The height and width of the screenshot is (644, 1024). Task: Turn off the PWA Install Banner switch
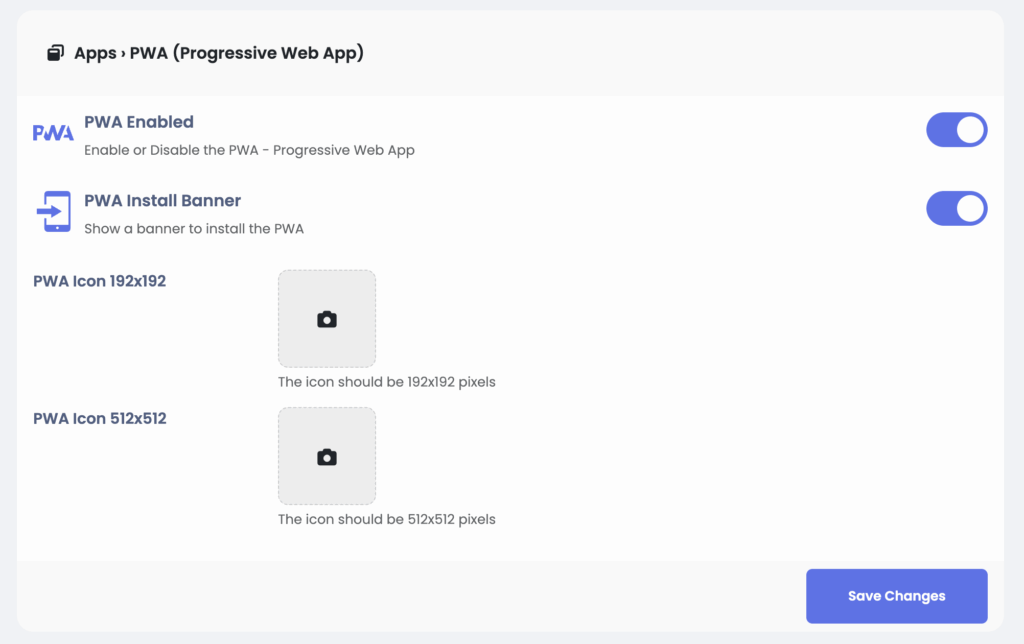click(x=956, y=209)
